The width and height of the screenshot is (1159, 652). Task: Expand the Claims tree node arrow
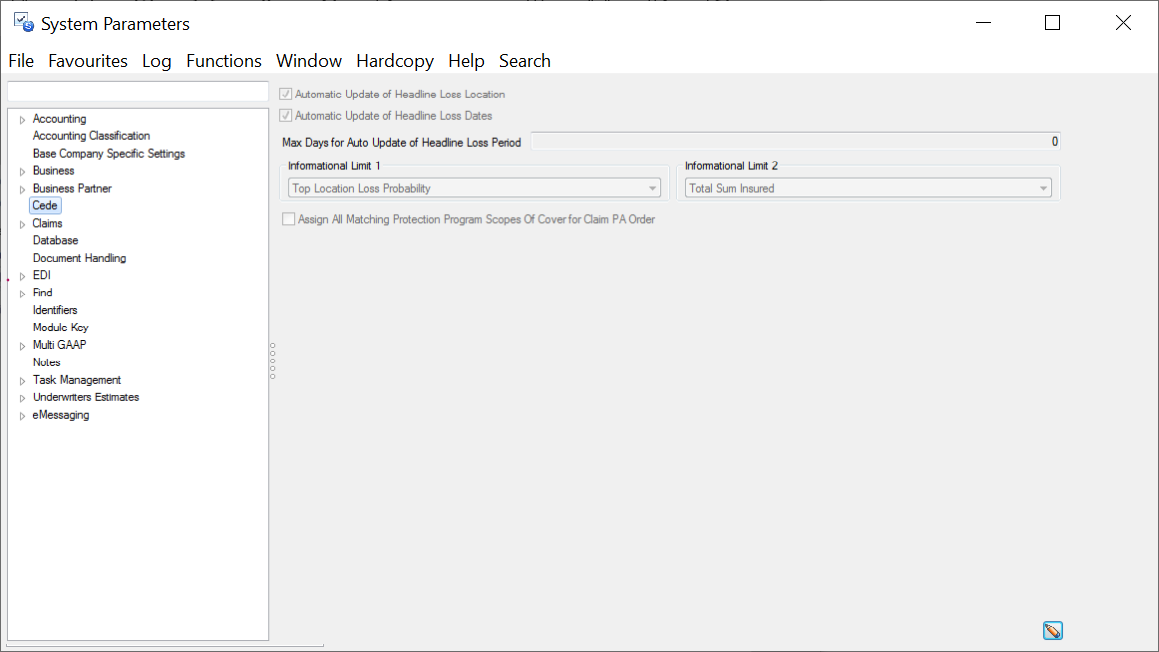pos(22,224)
